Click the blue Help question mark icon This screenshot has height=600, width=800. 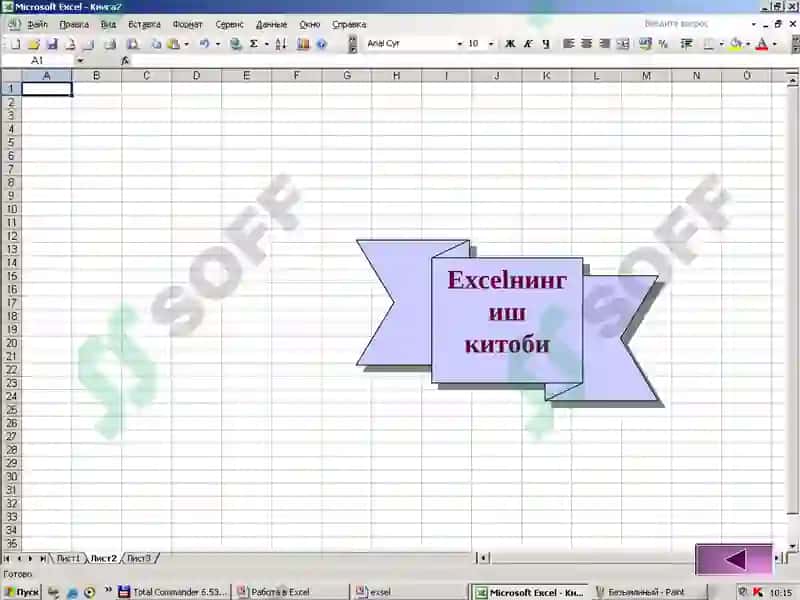click(321, 44)
